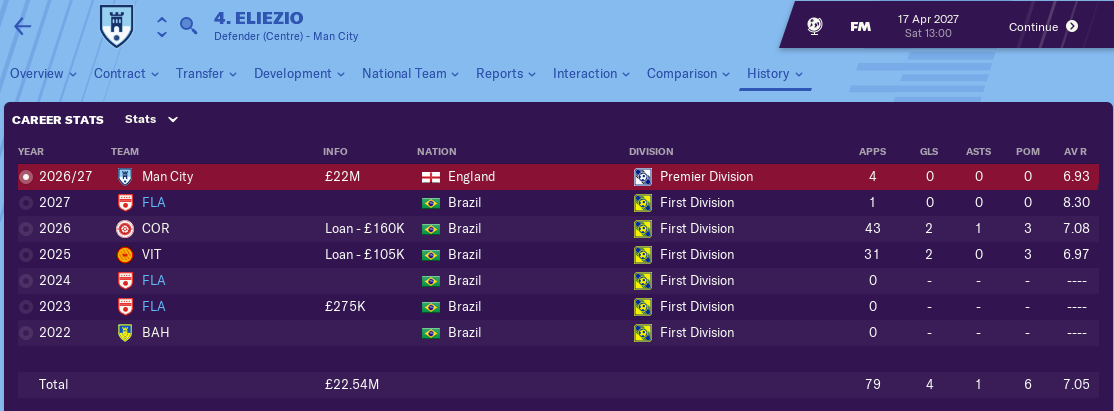
Task: Click the player up/down switcher arrows
Action: (x=162, y=27)
